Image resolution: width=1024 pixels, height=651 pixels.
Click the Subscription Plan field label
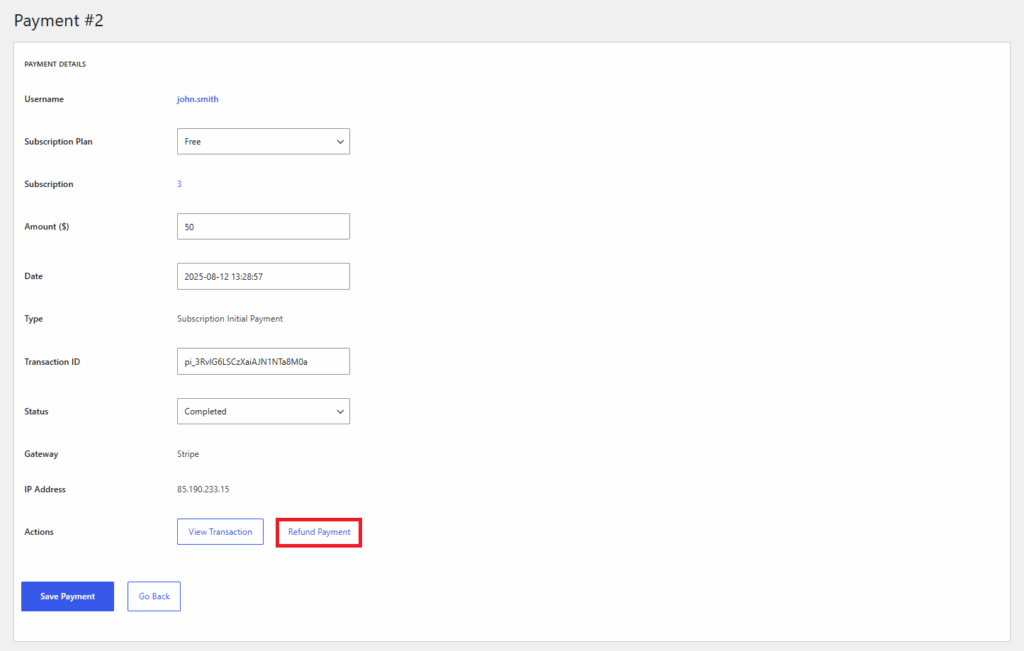click(58, 142)
